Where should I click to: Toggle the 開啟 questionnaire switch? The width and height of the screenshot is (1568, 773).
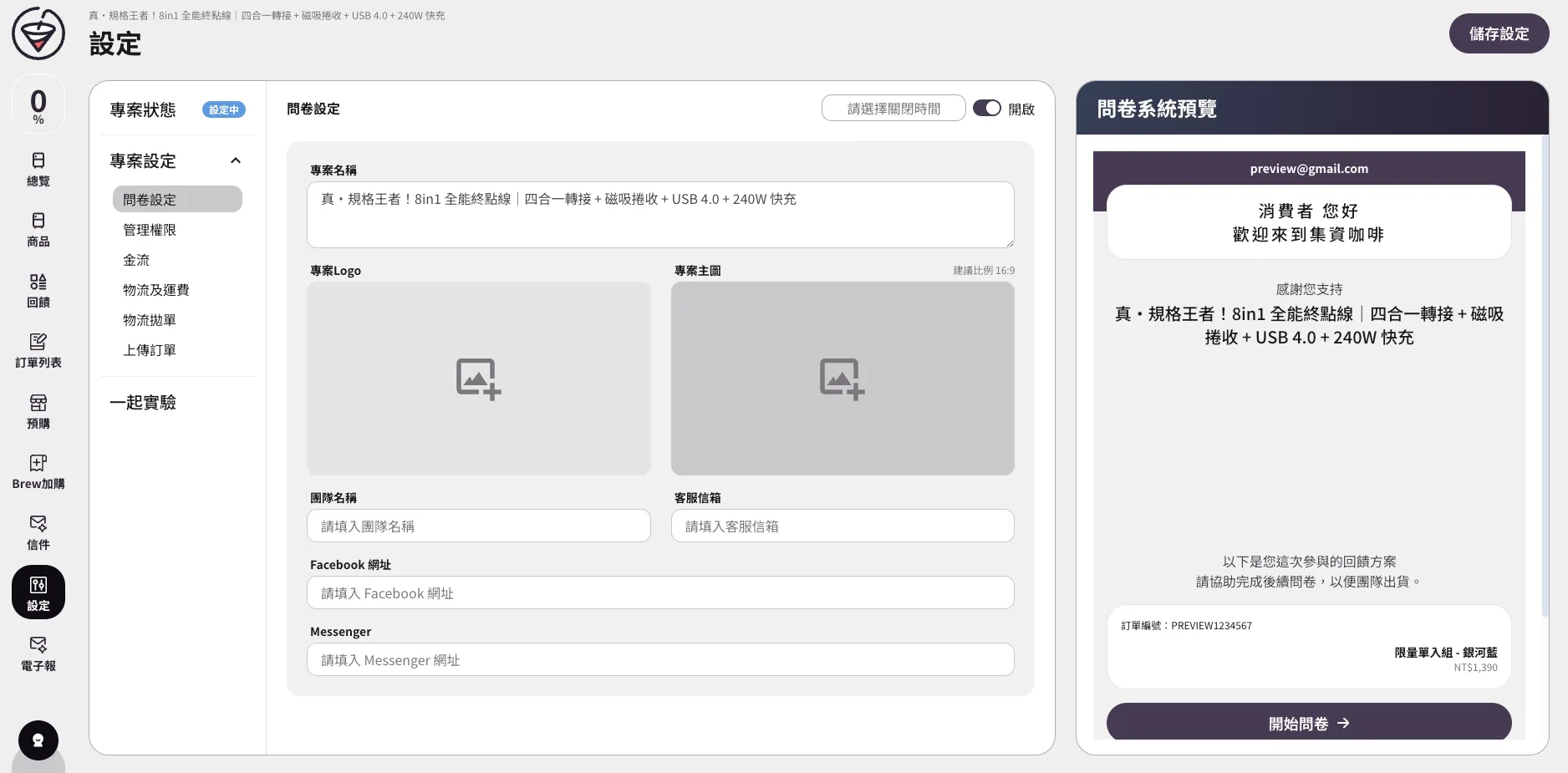tap(986, 109)
